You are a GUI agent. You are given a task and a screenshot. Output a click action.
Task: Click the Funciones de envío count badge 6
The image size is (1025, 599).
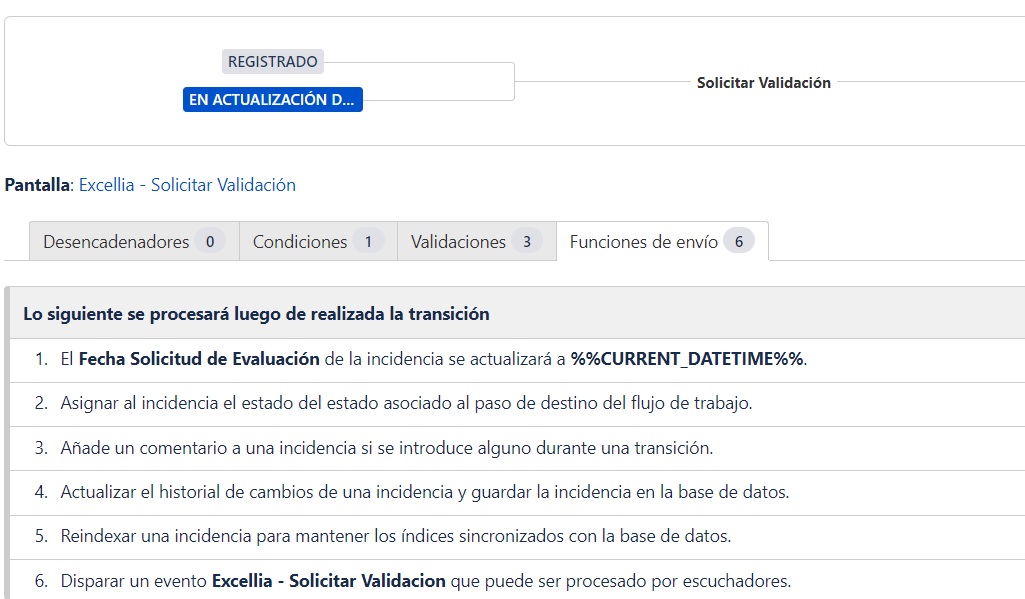[x=739, y=241]
